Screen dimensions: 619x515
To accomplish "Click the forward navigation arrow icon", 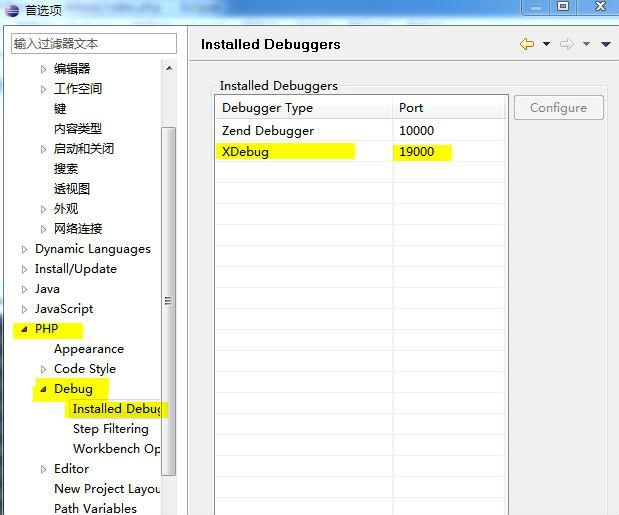I will coord(567,44).
